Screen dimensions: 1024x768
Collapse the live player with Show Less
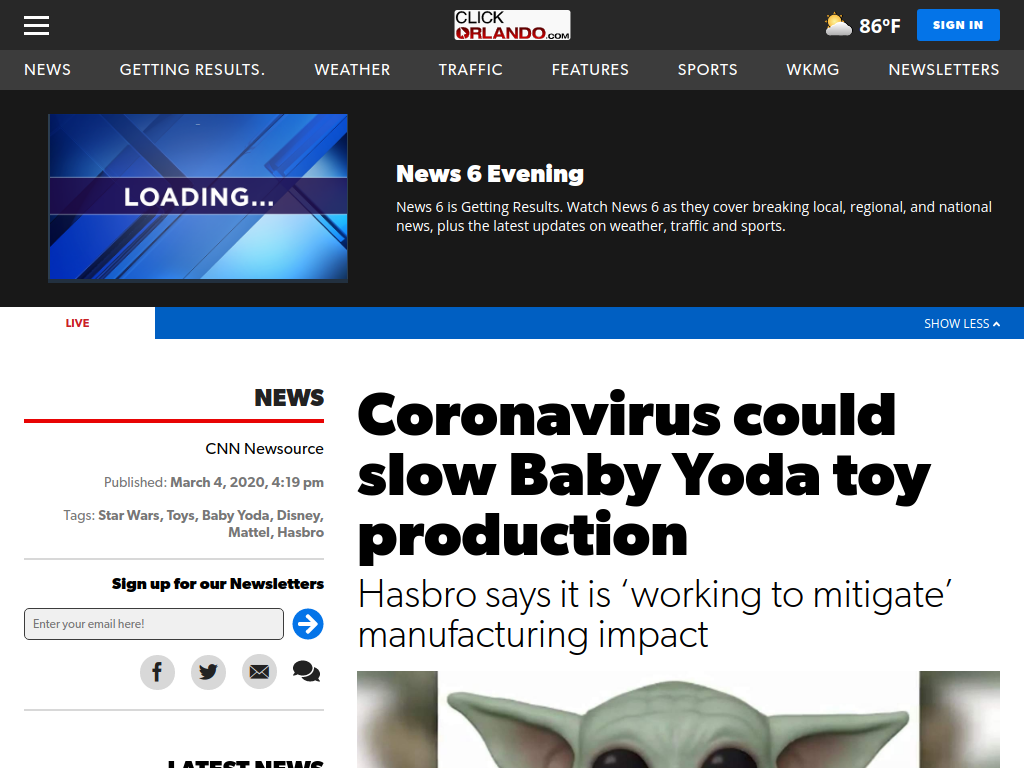pyautogui.click(x=962, y=323)
